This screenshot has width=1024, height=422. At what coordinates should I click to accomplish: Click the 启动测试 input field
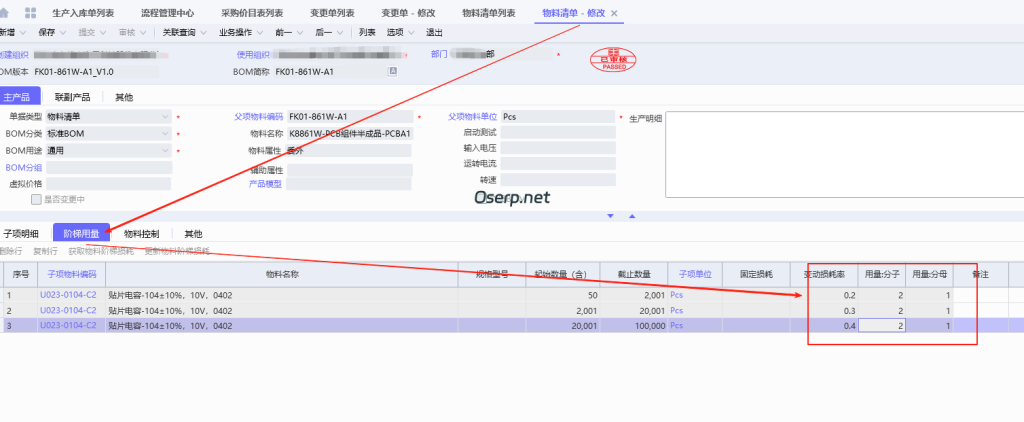coord(558,133)
